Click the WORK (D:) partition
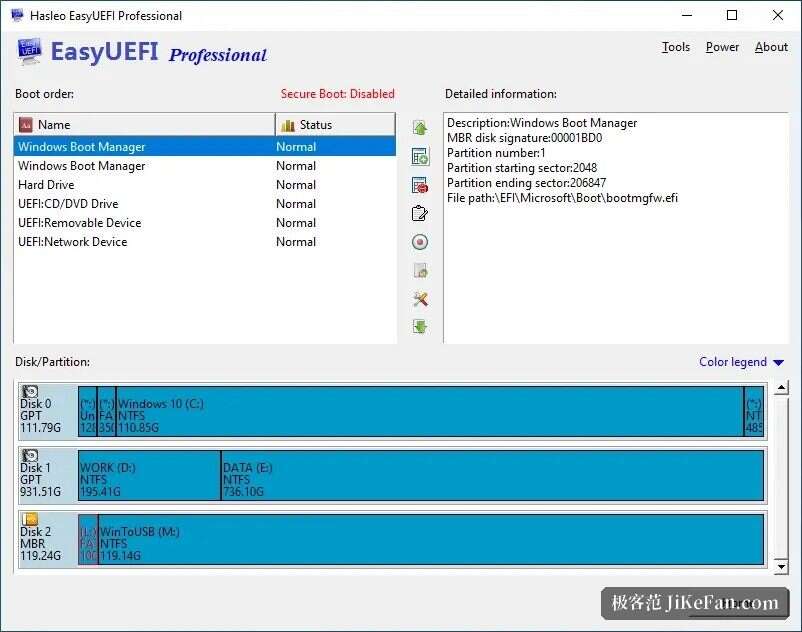 point(149,476)
